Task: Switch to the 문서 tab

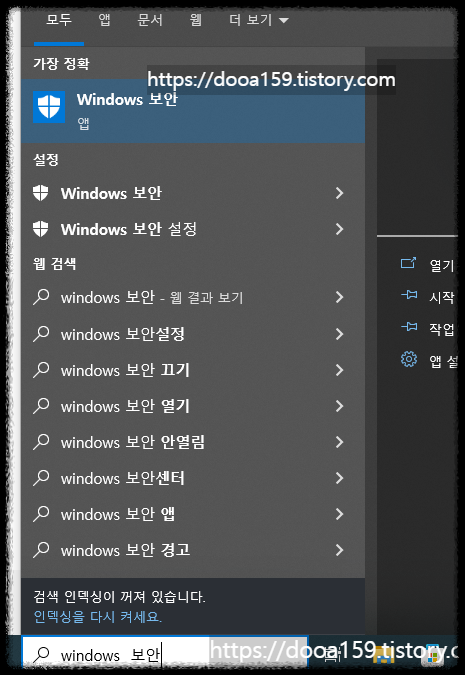Action: 150,20
